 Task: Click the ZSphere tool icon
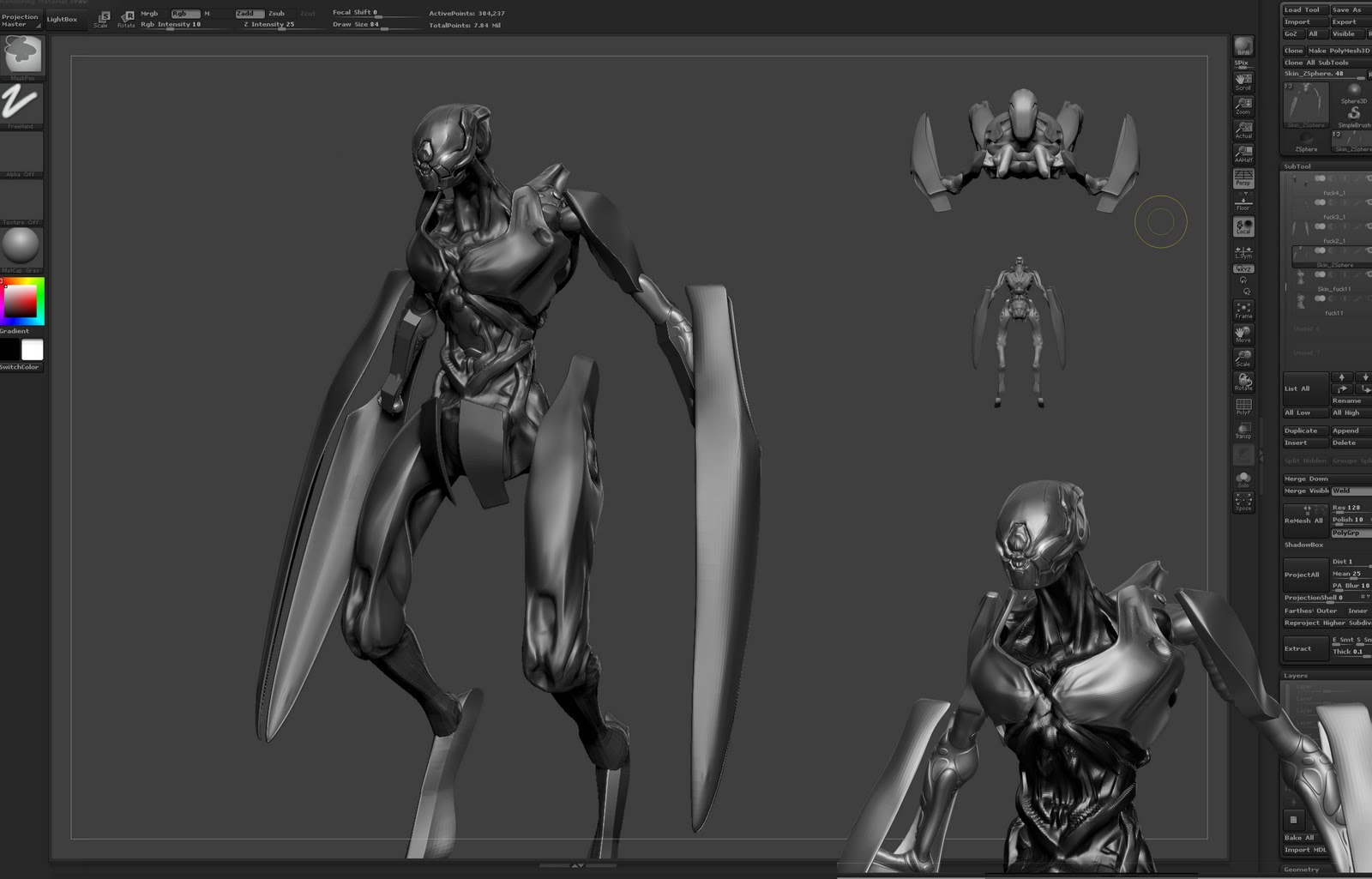tap(1306, 141)
